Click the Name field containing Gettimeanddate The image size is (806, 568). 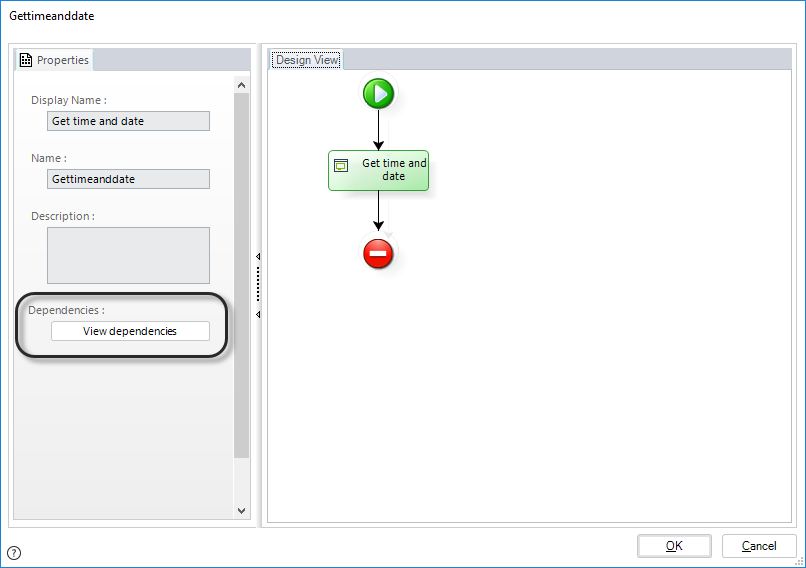[x=129, y=179]
